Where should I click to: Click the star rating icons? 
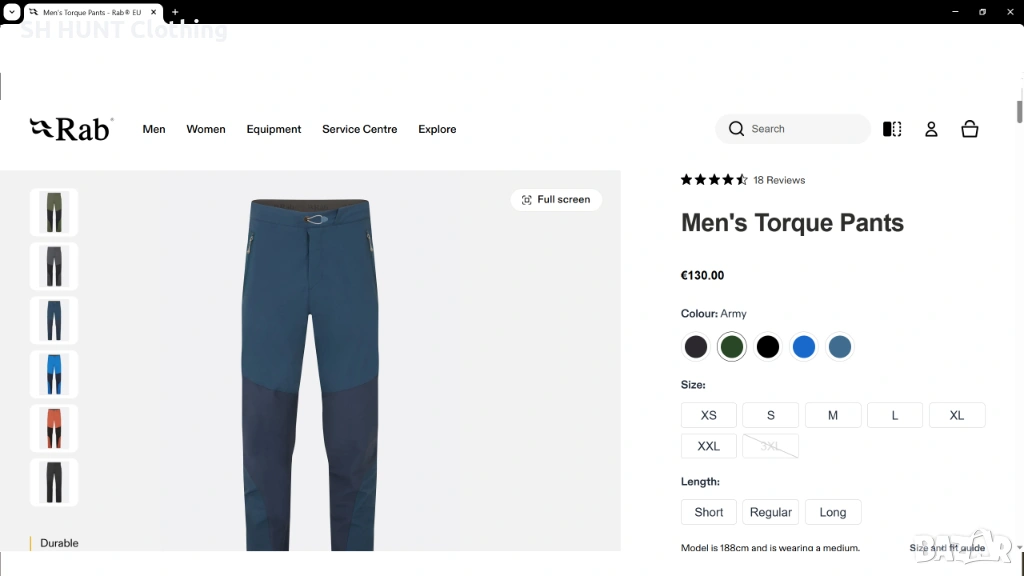[714, 180]
